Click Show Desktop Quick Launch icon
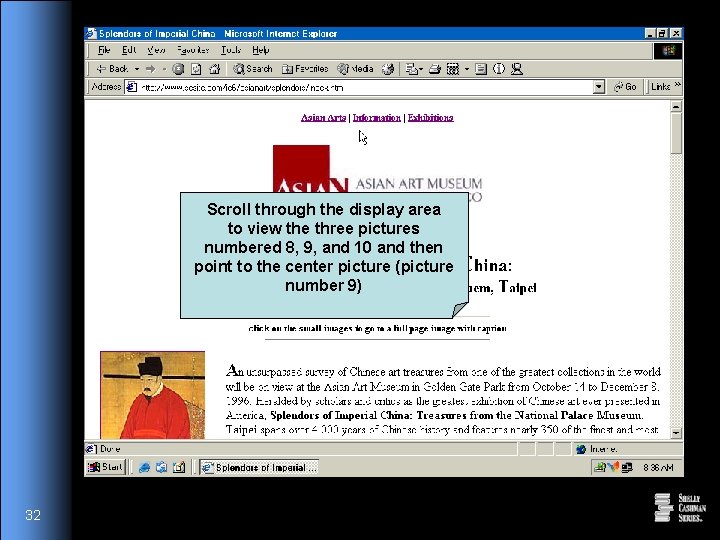This screenshot has height=540, width=720. pyautogui.click(x=179, y=467)
